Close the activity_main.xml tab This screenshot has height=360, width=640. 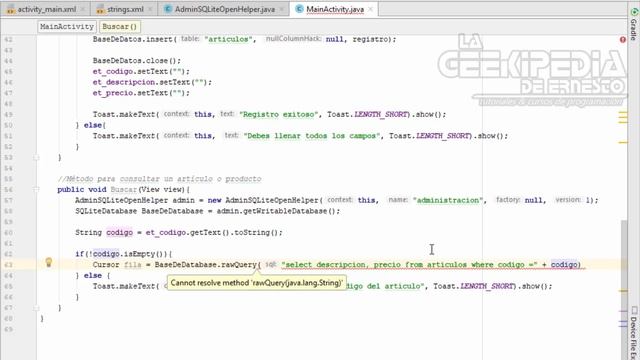83,9
